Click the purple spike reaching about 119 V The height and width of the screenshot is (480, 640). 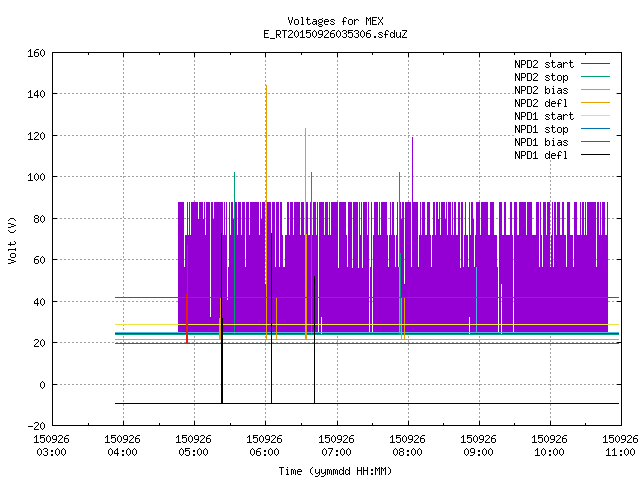[412, 169]
